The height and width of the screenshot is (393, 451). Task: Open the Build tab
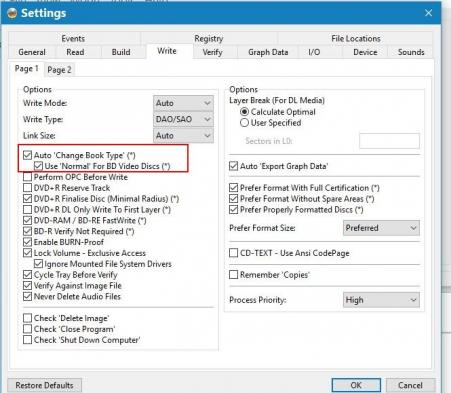[121, 52]
